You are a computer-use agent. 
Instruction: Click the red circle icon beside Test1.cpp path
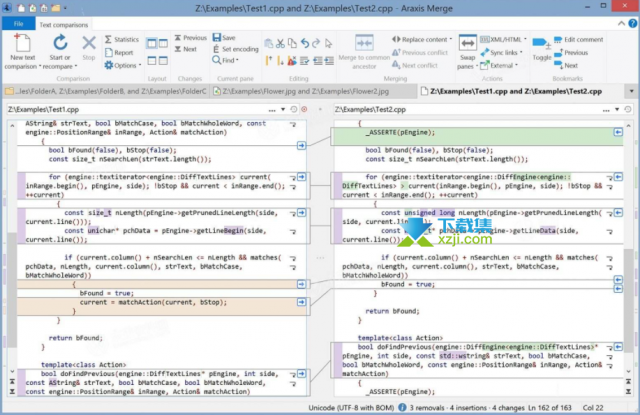(x=304, y=109)
